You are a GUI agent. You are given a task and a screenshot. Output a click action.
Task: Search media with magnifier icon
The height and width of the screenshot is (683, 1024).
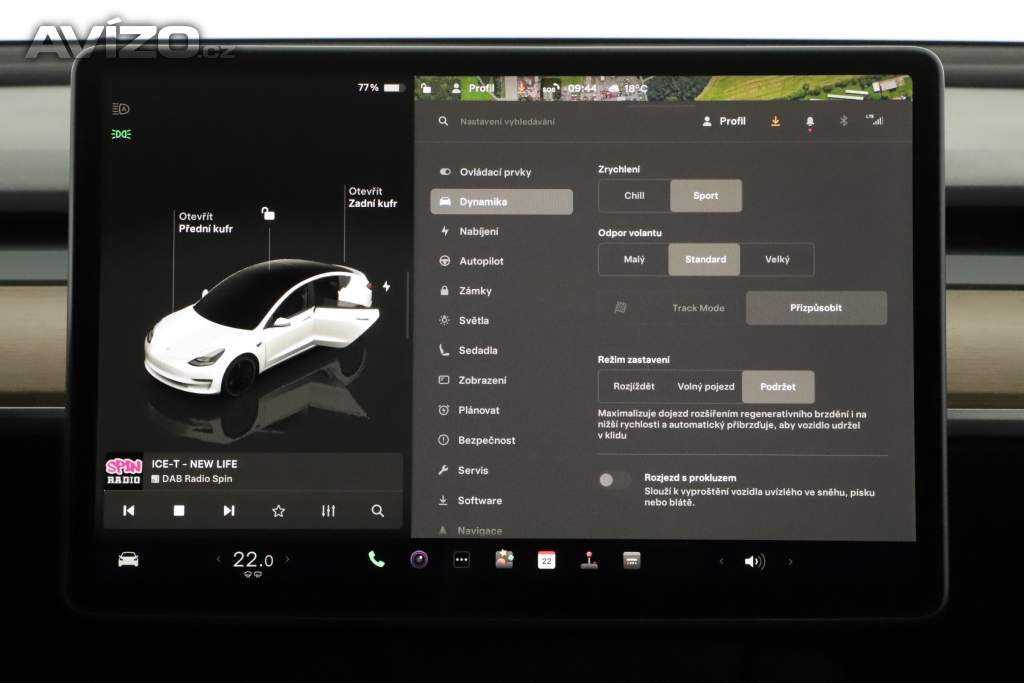pyautogui.click(x=377, y=511)
